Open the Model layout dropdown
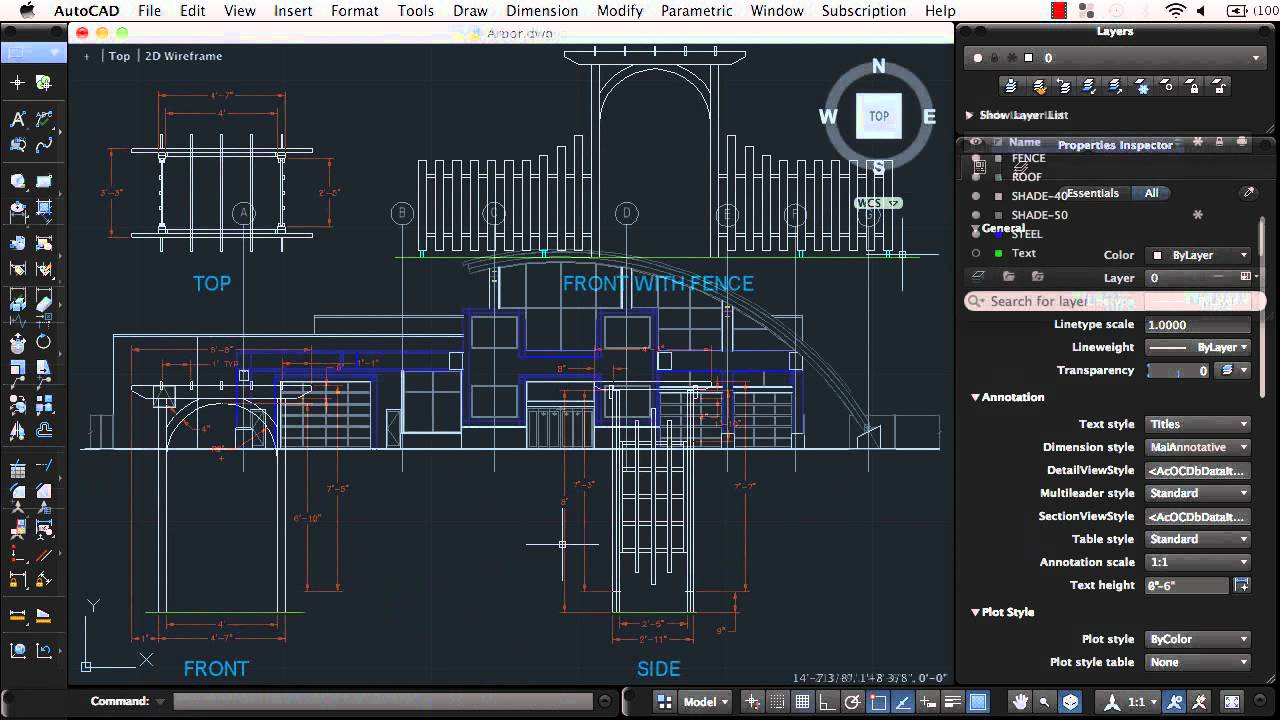This screenshot has height=720, width=1280. (x=706, y=702)
